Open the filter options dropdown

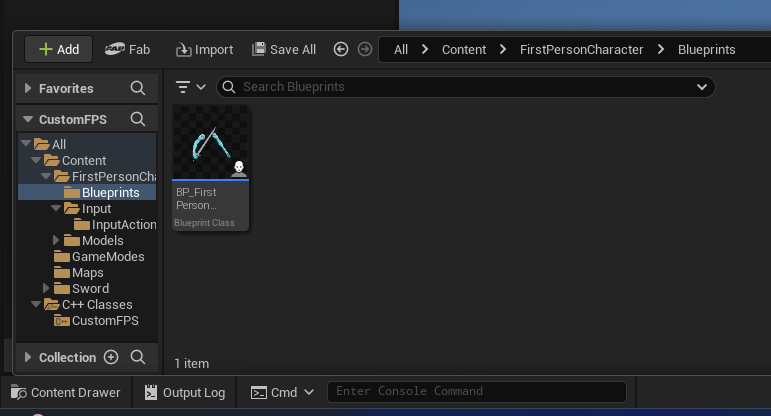click(x=190, y=87)
